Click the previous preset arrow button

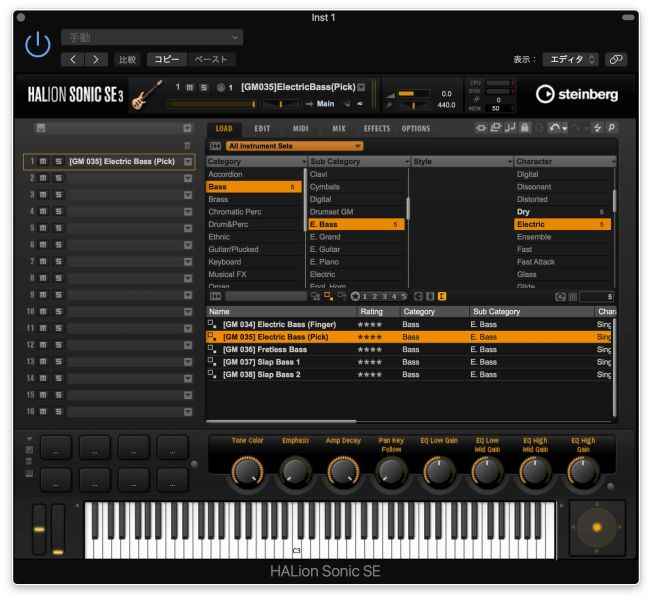[73, 59]
